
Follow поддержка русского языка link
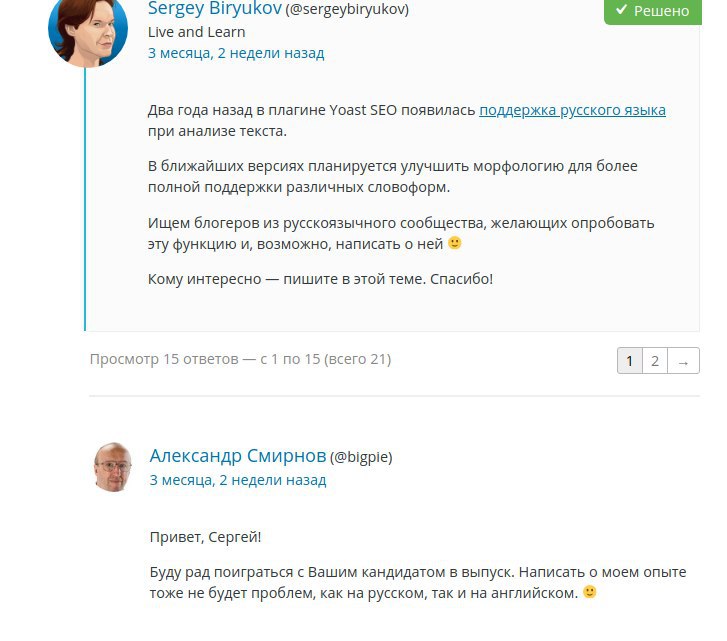point(572,110)
